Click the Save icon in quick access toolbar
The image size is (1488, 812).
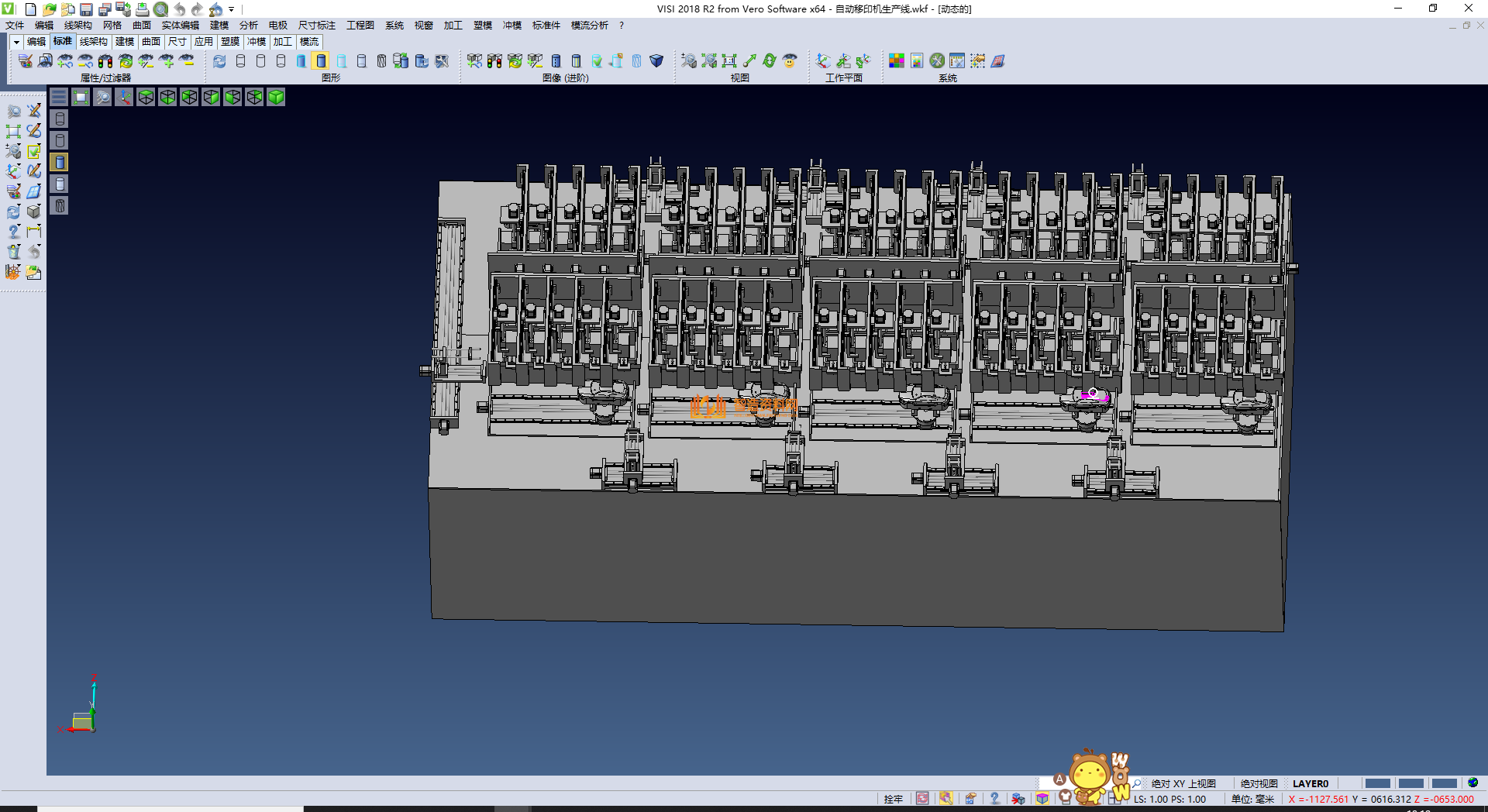[x=86, y=9]
